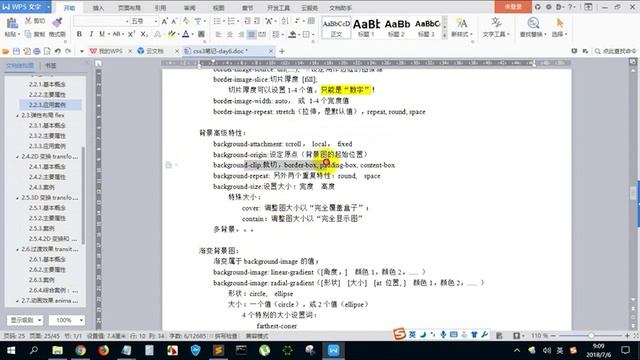Click the Increase Indent icon
The image size is (640, 360).
point(257,21)
